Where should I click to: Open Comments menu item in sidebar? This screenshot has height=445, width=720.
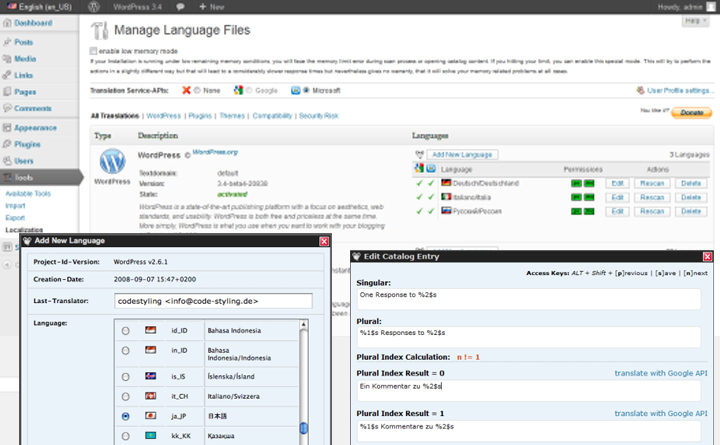(33, 108)
